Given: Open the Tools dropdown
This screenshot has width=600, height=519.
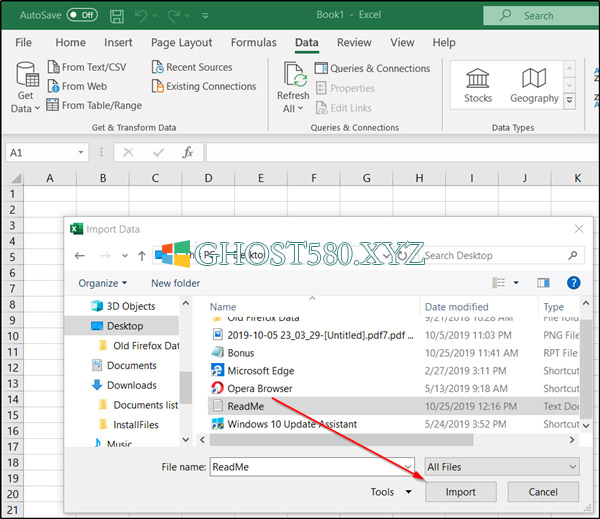Looking at the screenshot, I should click(391, 491).
